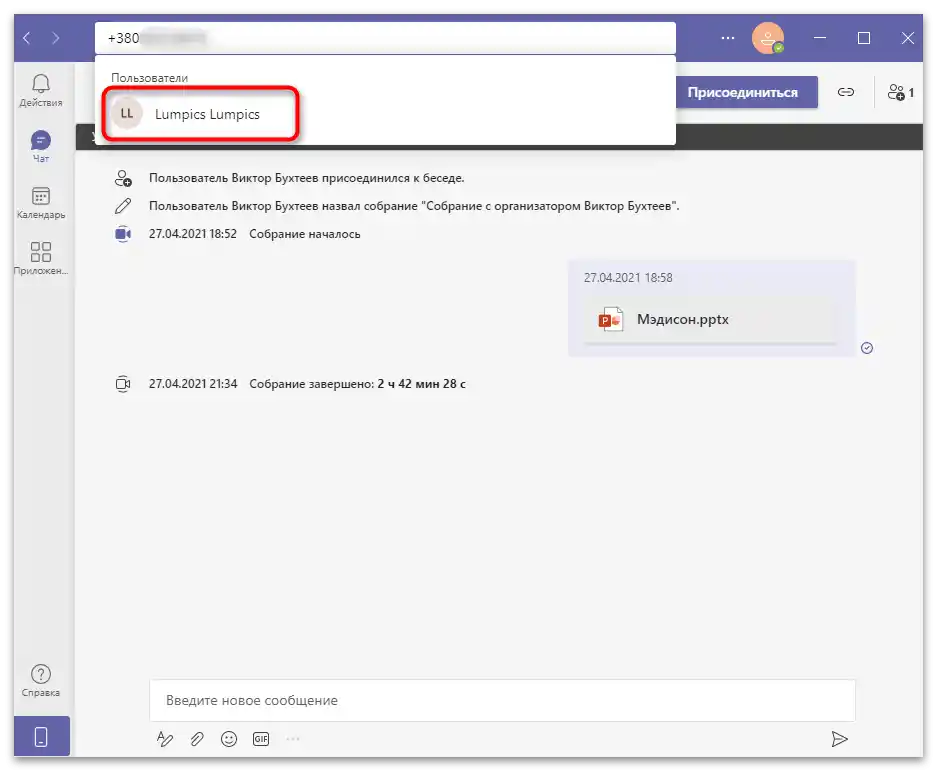The image size is (937, 771).
Task: Open the Календарь section
Action: 41,203
